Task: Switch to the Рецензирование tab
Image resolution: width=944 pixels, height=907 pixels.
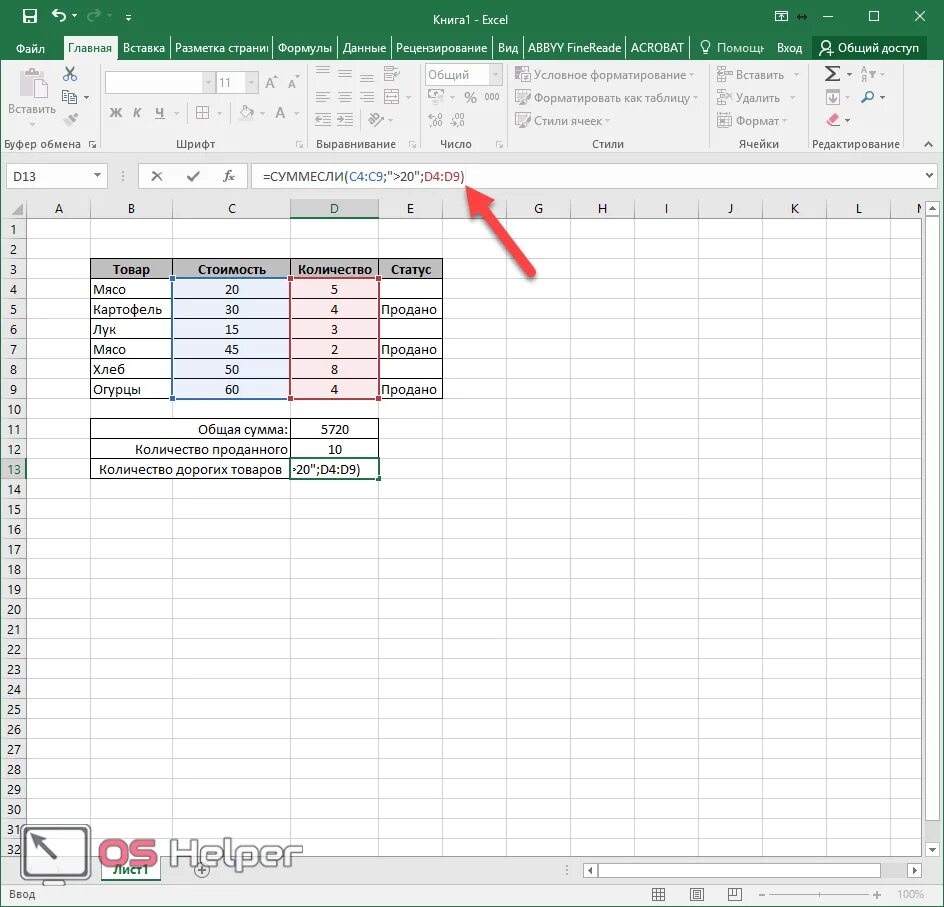Action: coord(441,48)
